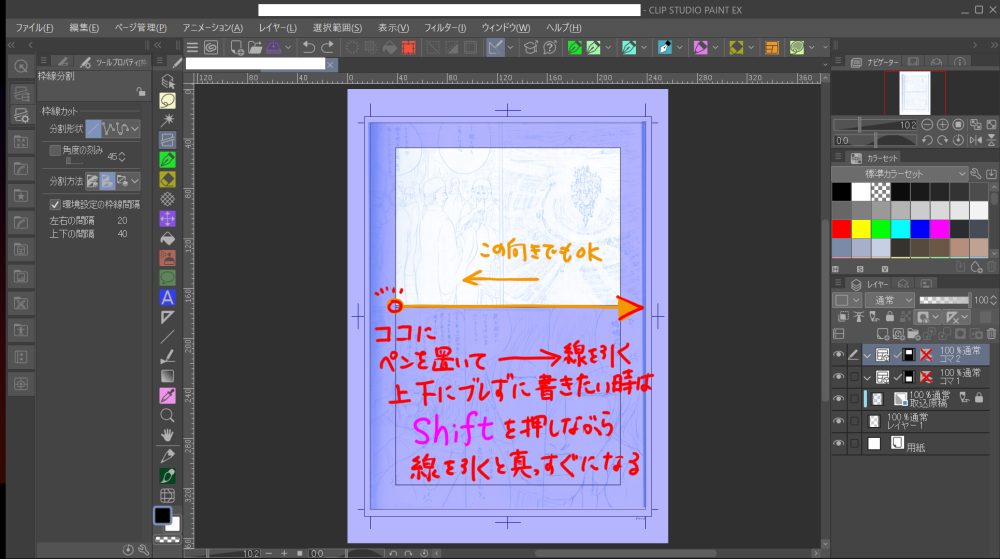Open the フィルター menu
This screenshot has height=559, width=1000.
(445, 27)
